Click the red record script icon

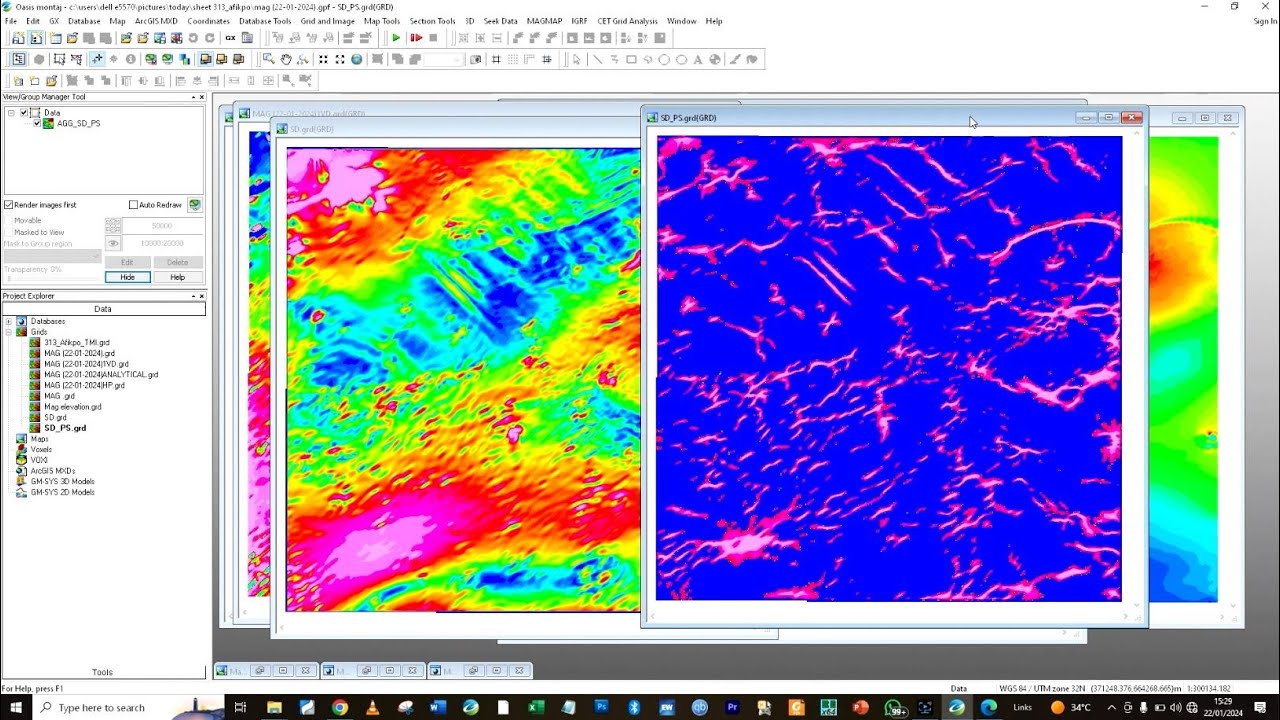(x=416, y=38)
